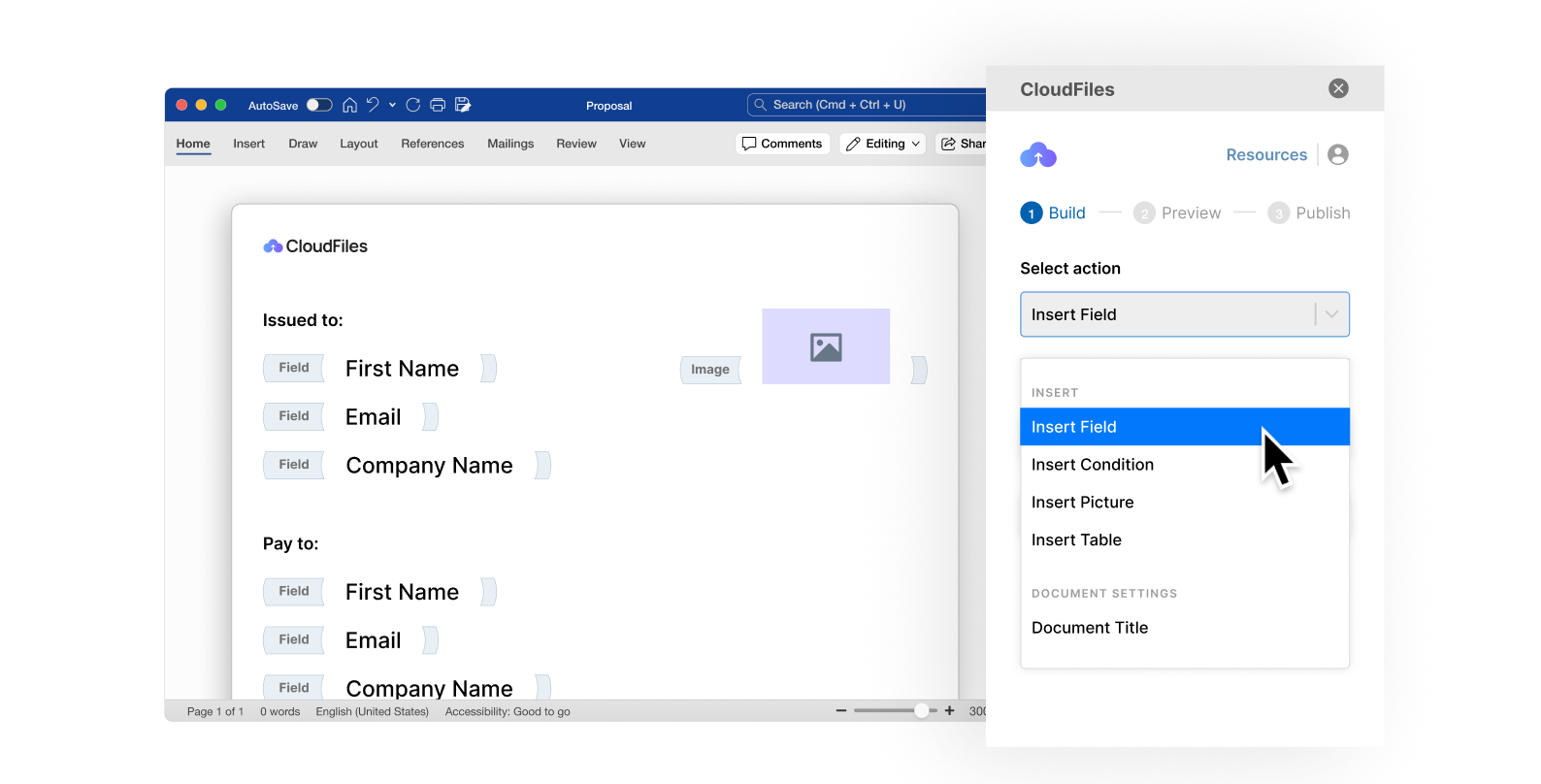The image size is (1541, 784).
Task: Toggle the AutoSave switch
Action: [319, 105]
